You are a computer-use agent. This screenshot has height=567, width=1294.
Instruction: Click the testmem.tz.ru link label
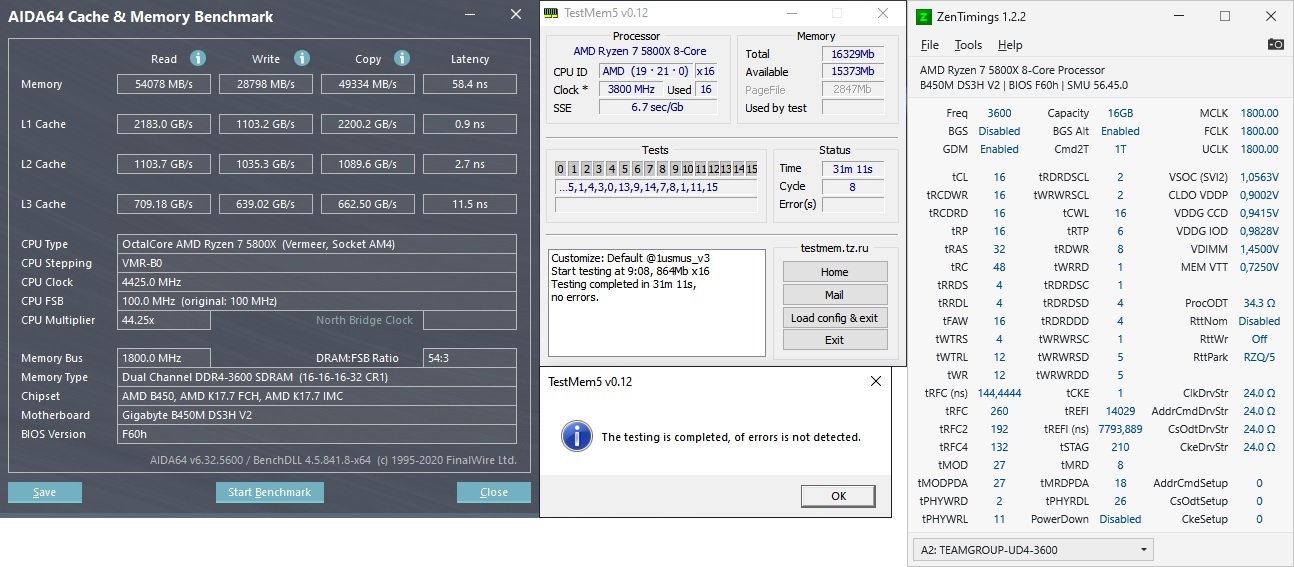(835, 248)
